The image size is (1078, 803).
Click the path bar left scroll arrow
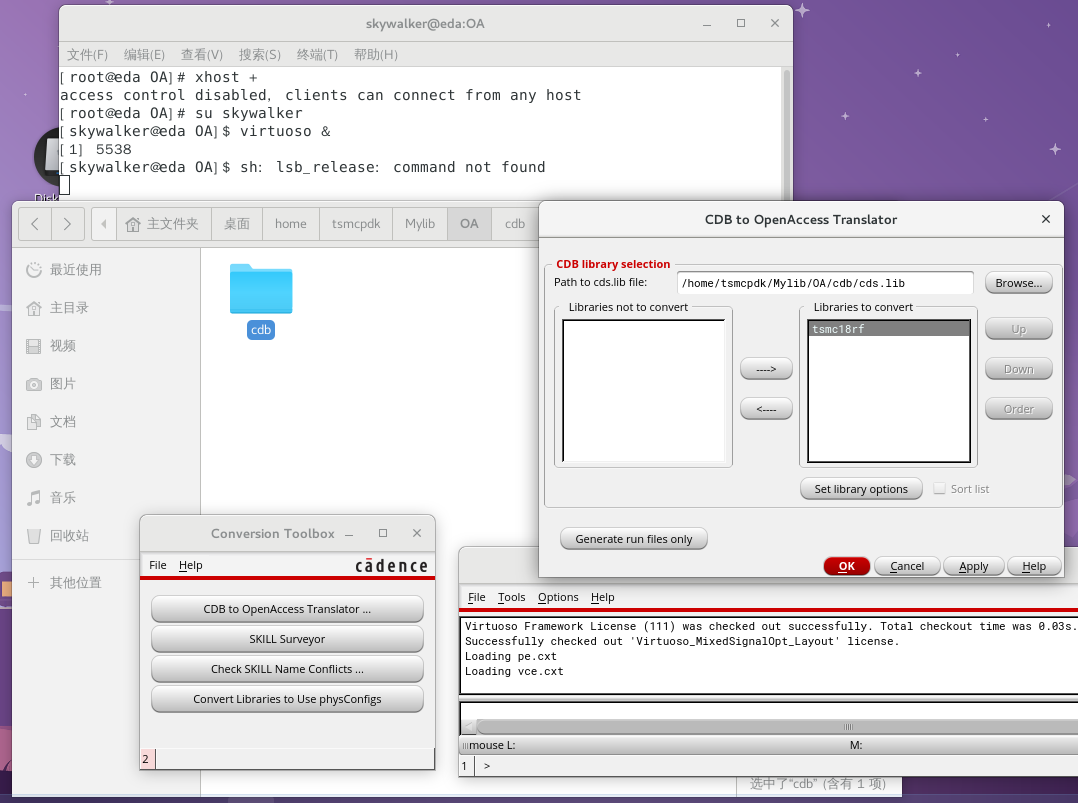pos(104,223)
